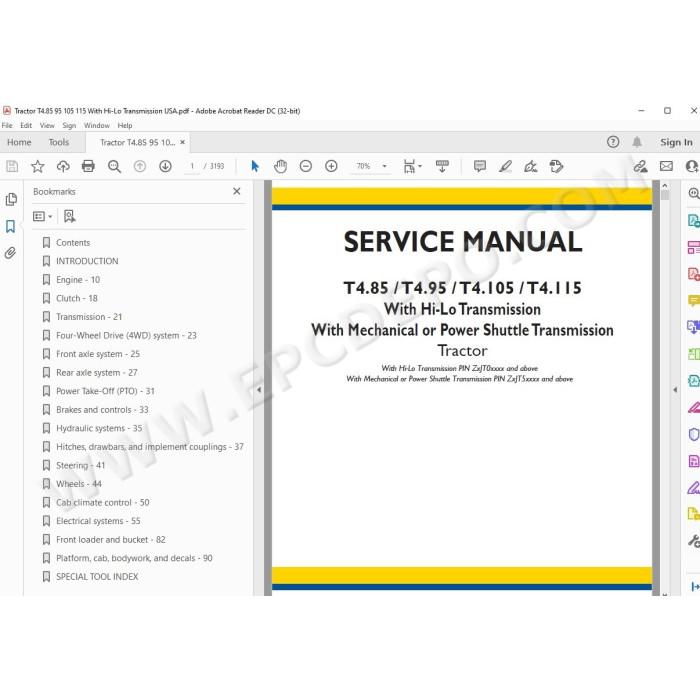
Task: Switch to the Tools tab
Action: [x=58, y=142]
